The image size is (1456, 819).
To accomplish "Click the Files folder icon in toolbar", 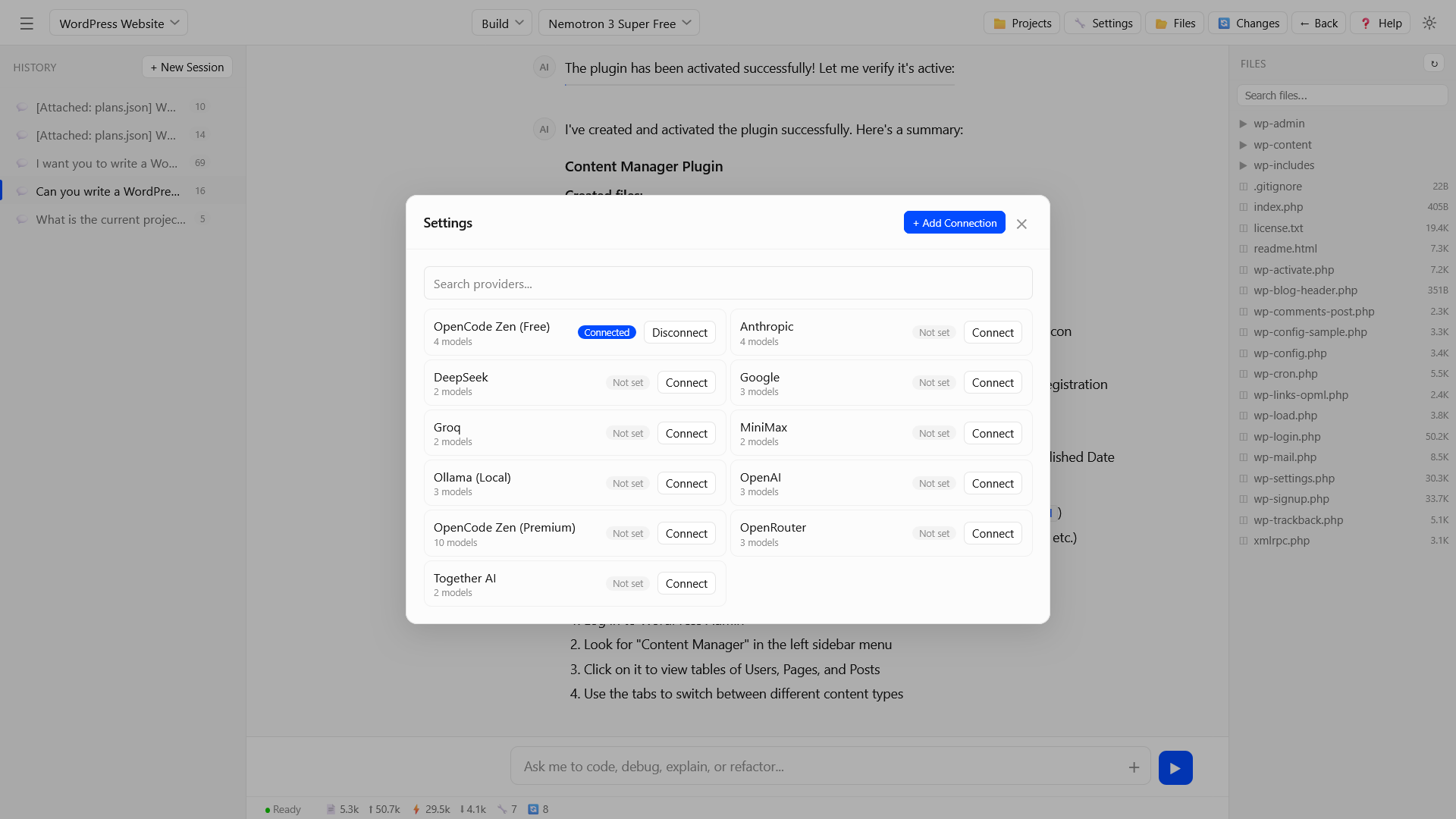I will [1161, 24].
